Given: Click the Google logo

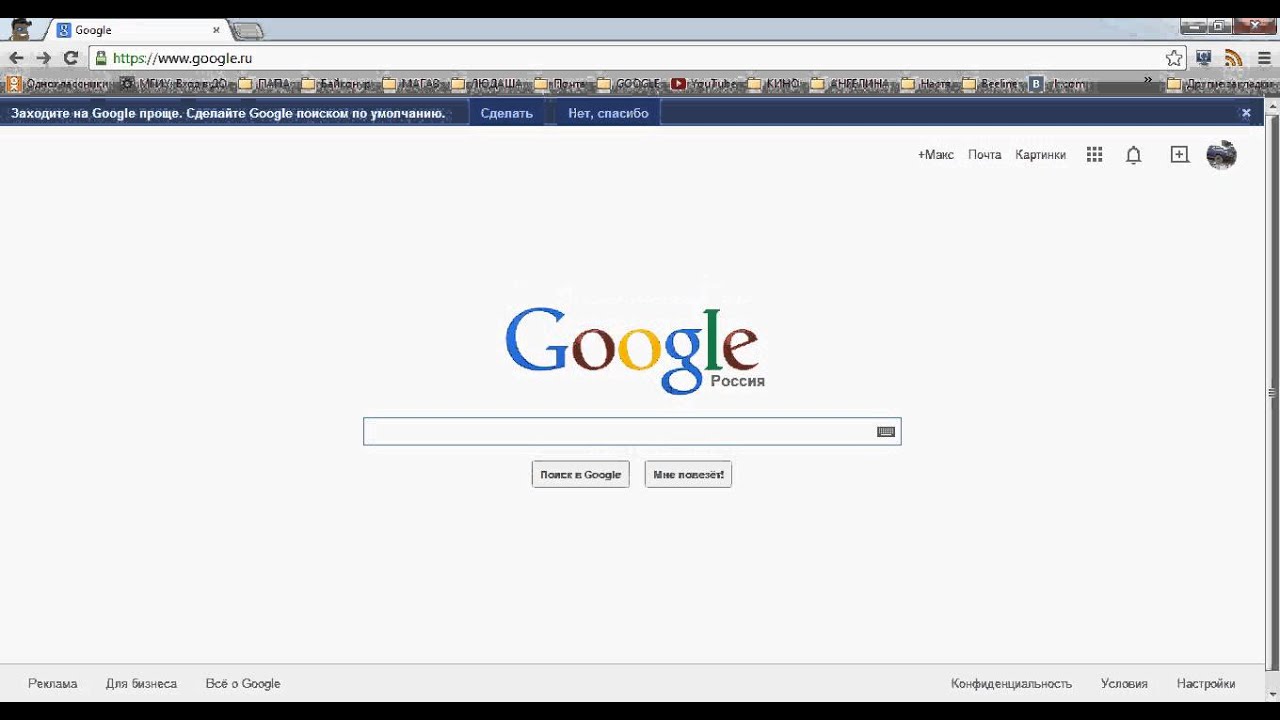Looking at the screenshot, I should (634, 350).
